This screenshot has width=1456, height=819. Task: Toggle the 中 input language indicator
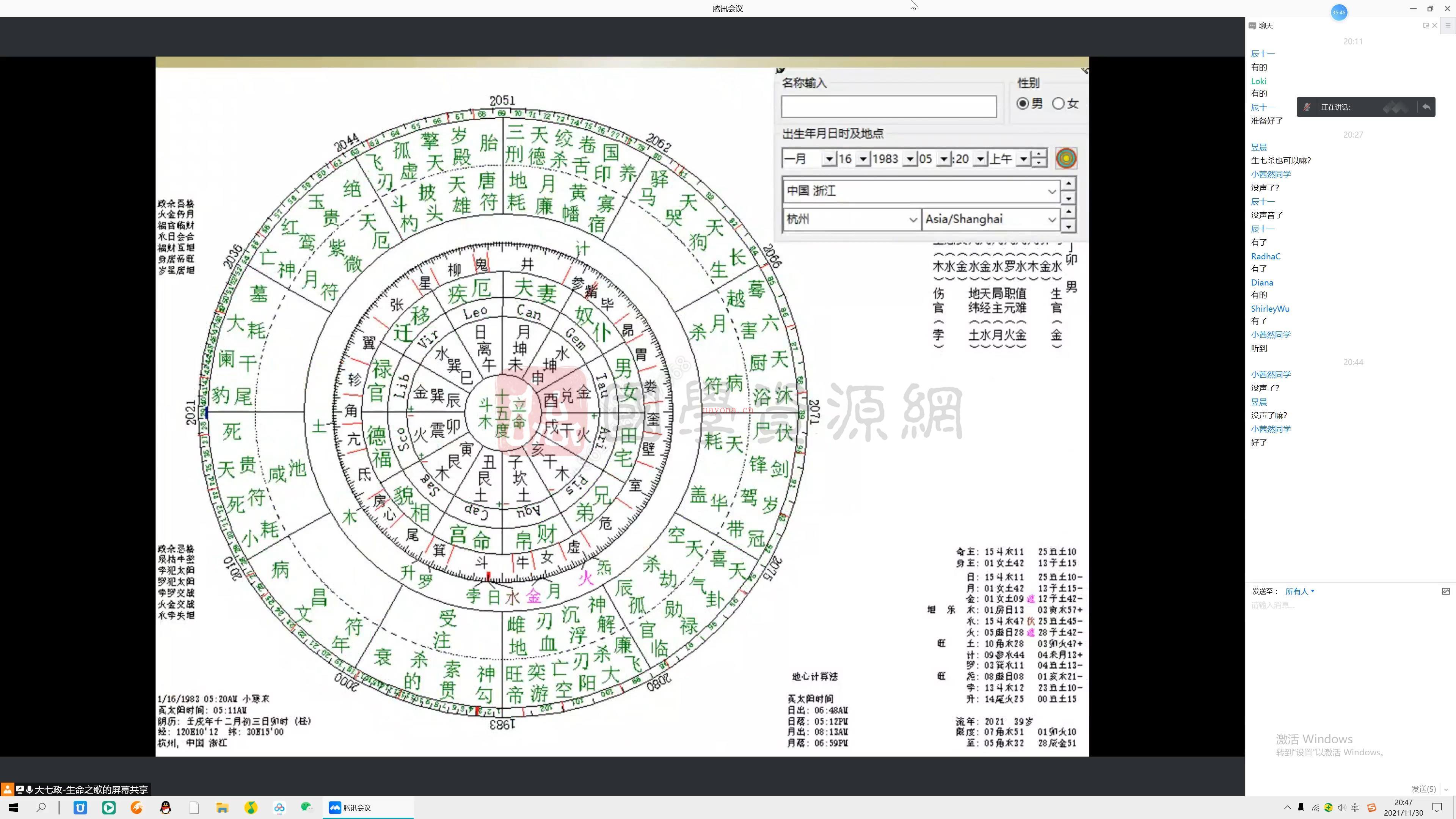coord(1355,808)
